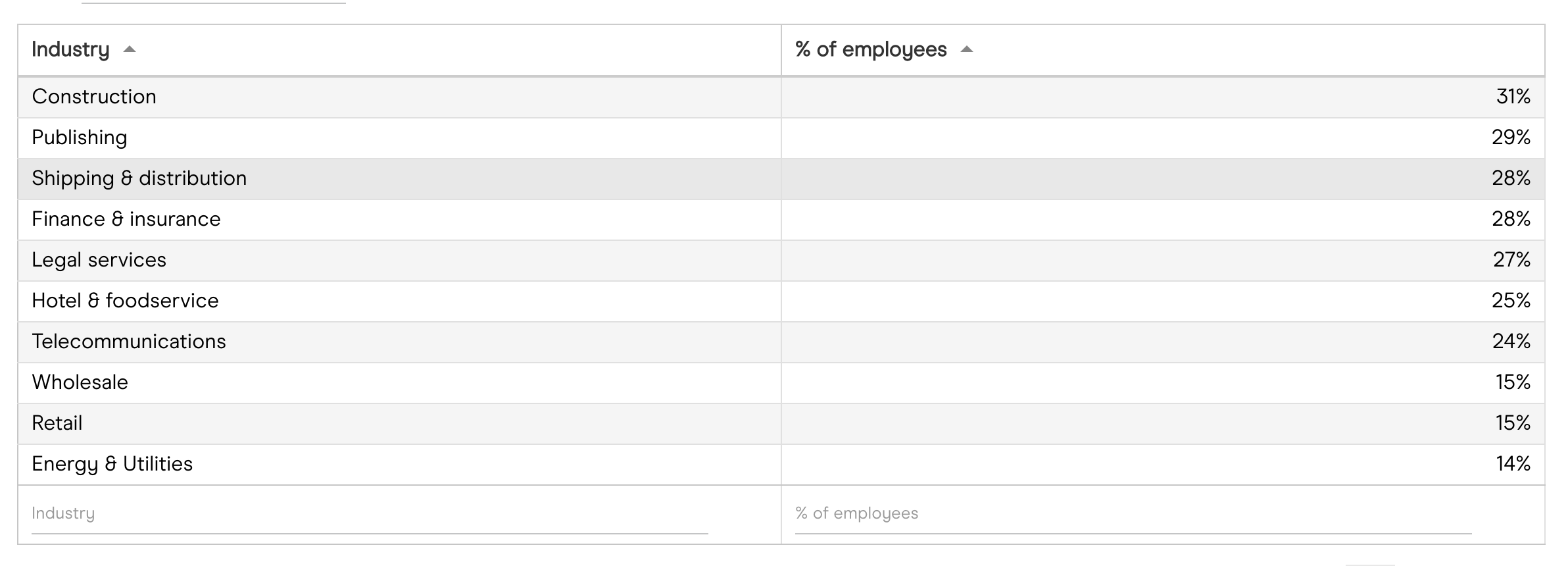This screenshot has width=1568, height=566.
Task: Select the Construction row cell
Action: pyautogui.click(x=94, y=97)
